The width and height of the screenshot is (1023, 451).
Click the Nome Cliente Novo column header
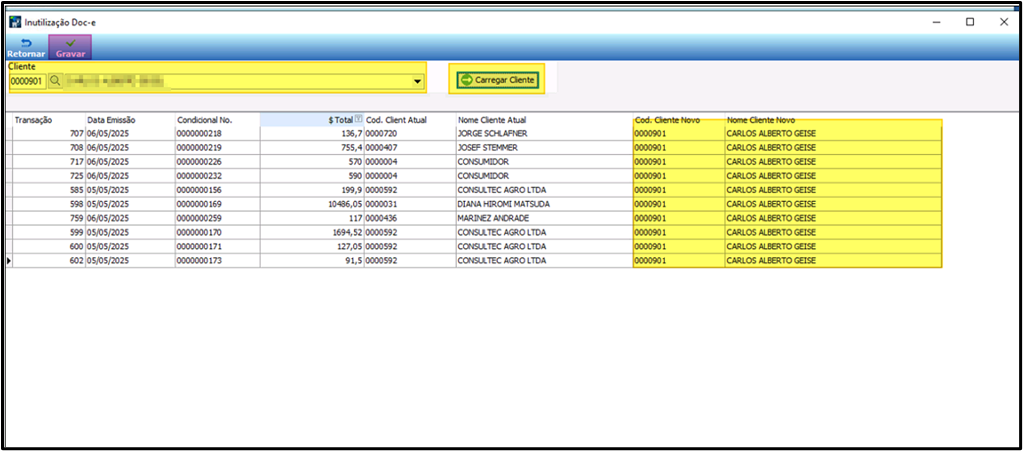tap(833, 120)
